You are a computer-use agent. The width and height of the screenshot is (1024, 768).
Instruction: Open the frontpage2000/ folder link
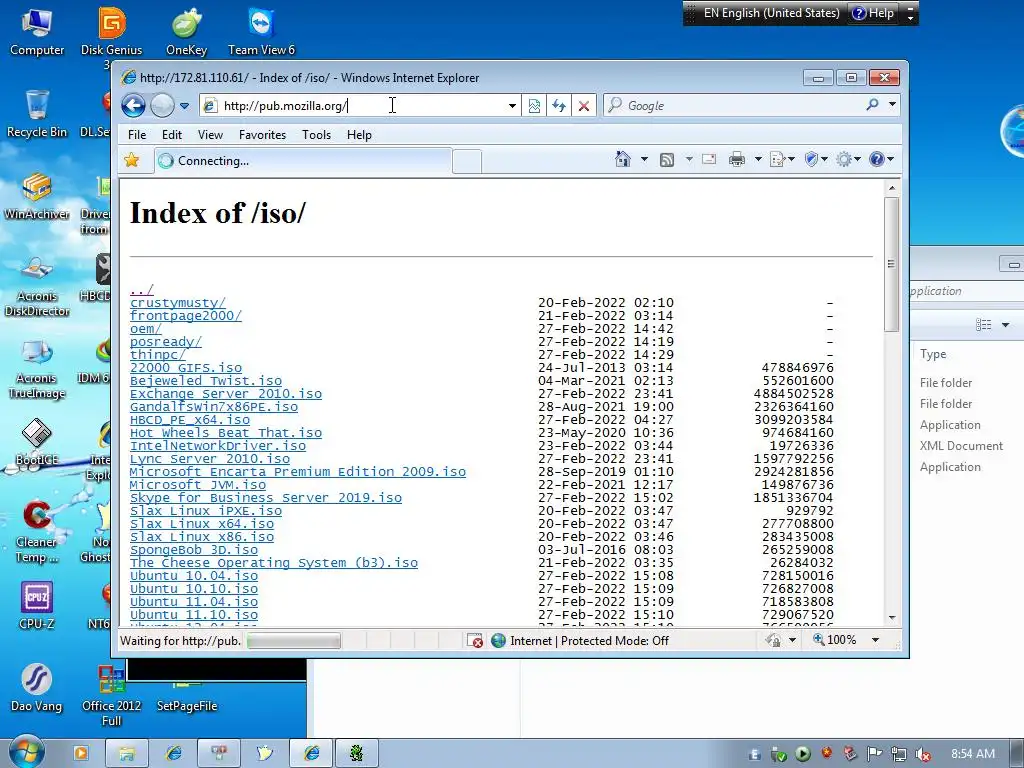(x=185, y=315)
